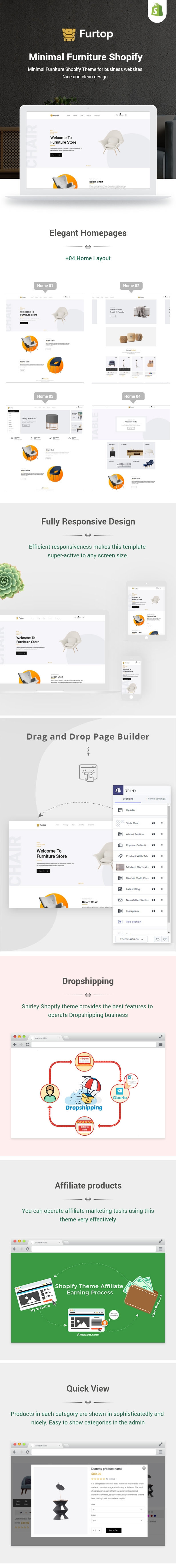Image resolution: width=176 pixels, height=1568 pixels.
Task: Click the +04 Home Layout text
Action: (x=88, y=258)
